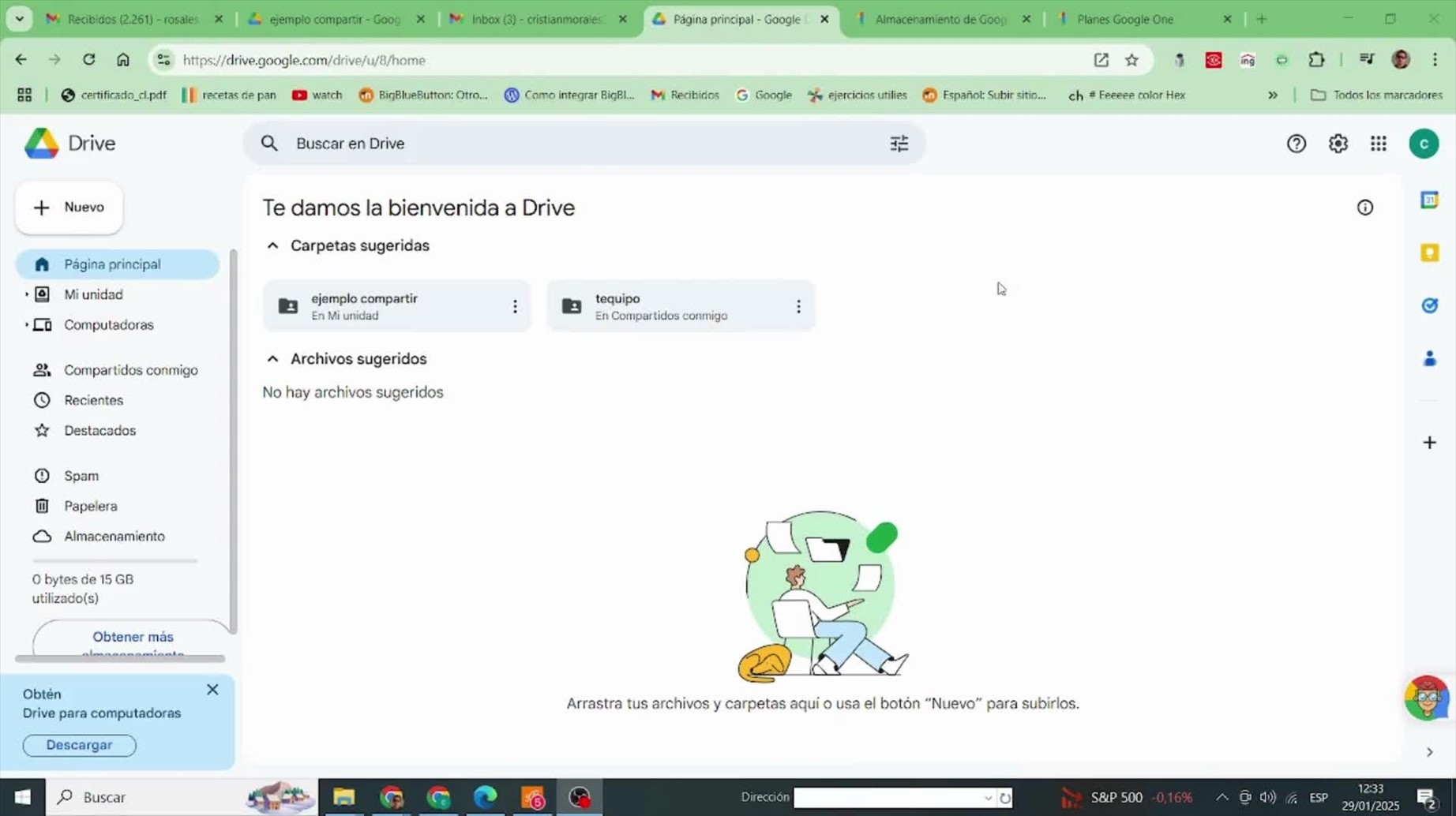Open Drive settings gear icon
This screenshot has width=1456, height=816.
[1338, 144]
